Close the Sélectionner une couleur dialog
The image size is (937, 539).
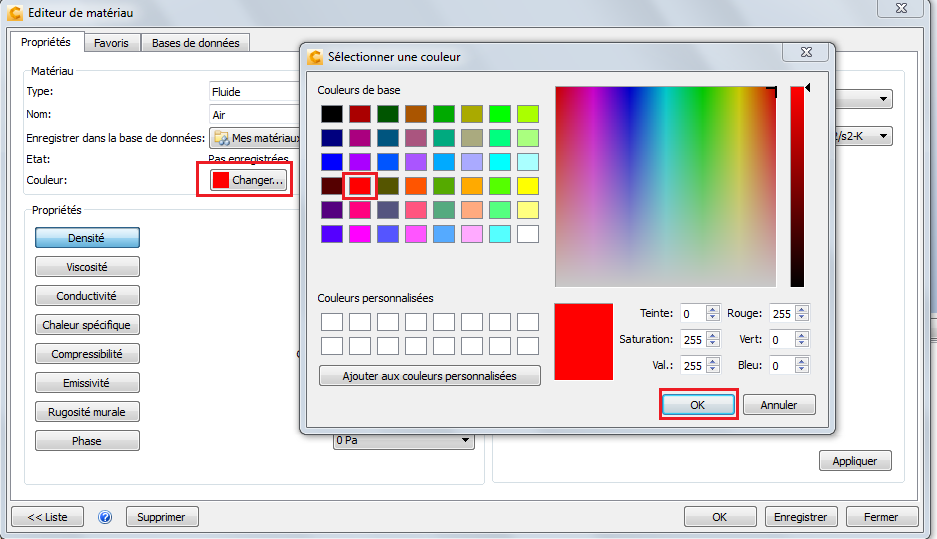coord(806,53)
